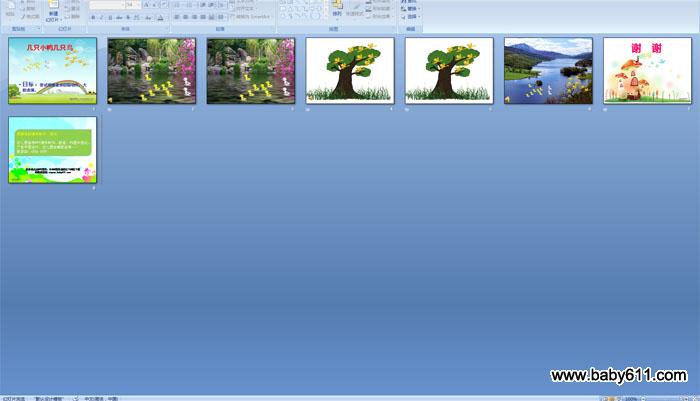This screenshot has width=700, height=401.
Task: Align text left in the Paragraph group
Action: [177, 17]
